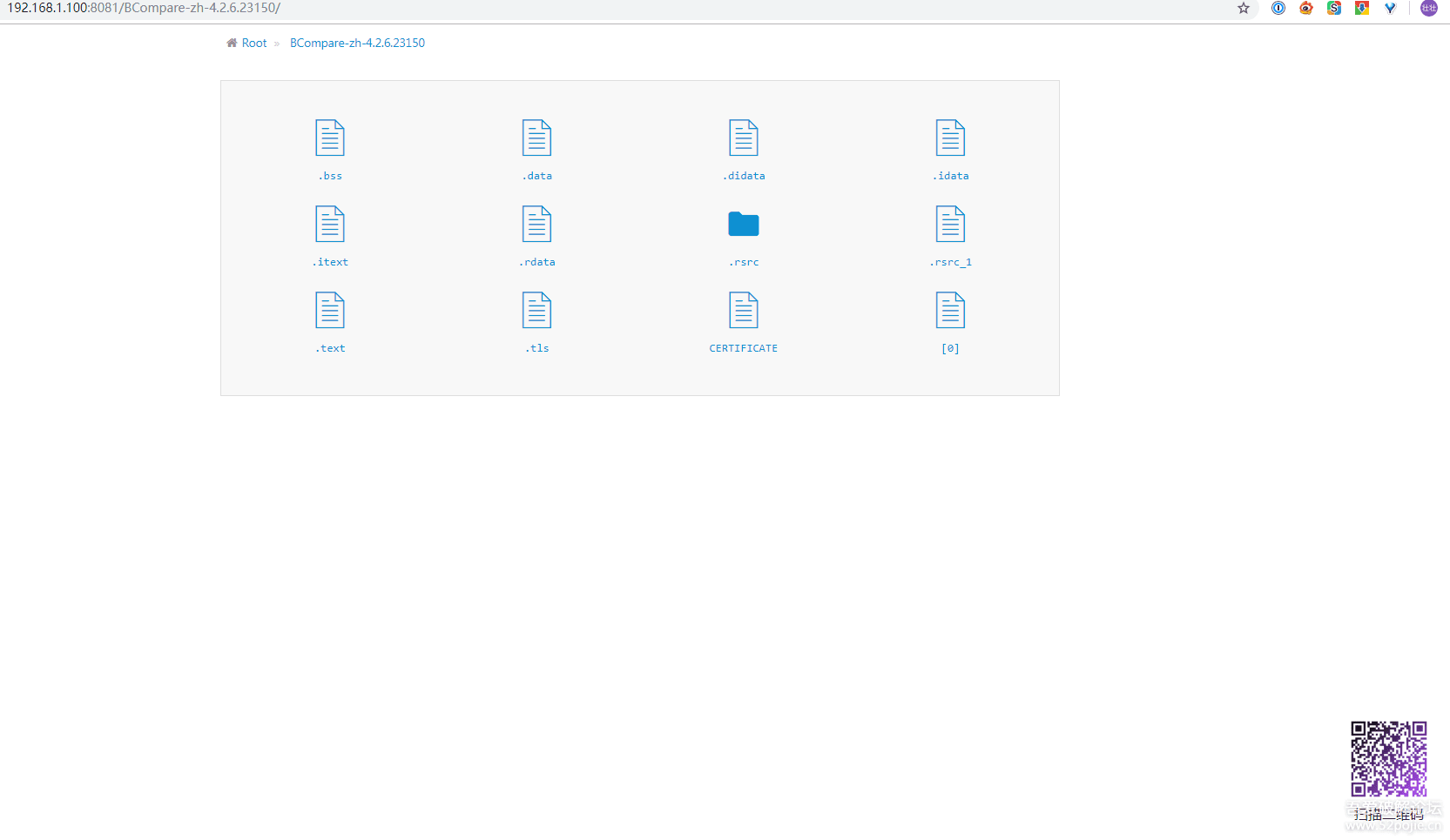The height and width of the screenshot is (840, 1450).
Task: Open the .rdata file icon
Action: [x=537, y=224]
